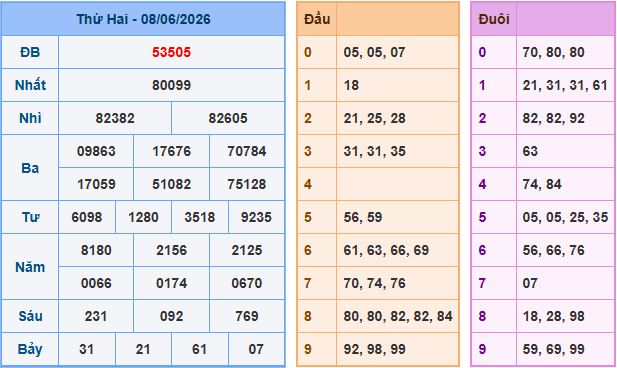Click the Sáu row label
The height and width of the screenshot is (368, 617).
click(30, 316)
